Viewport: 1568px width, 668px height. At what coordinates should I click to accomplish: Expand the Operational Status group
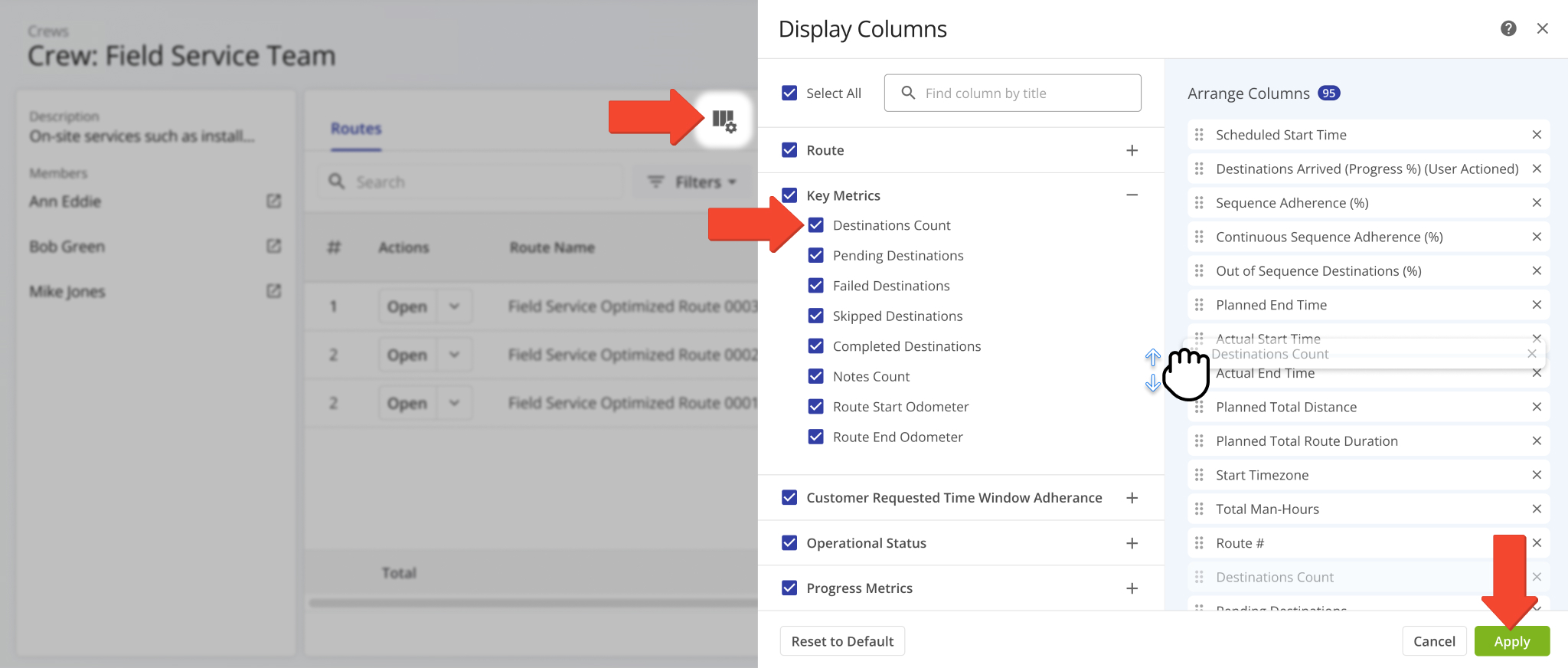click(x=1132, y=543)
